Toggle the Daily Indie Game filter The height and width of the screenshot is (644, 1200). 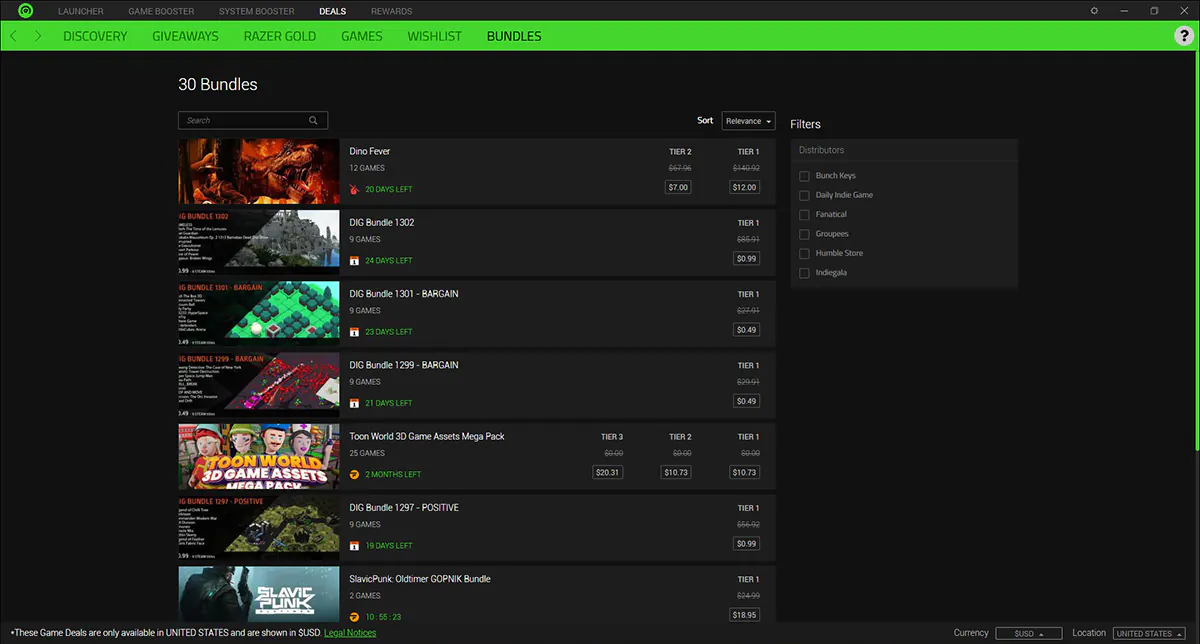[804, 195]
